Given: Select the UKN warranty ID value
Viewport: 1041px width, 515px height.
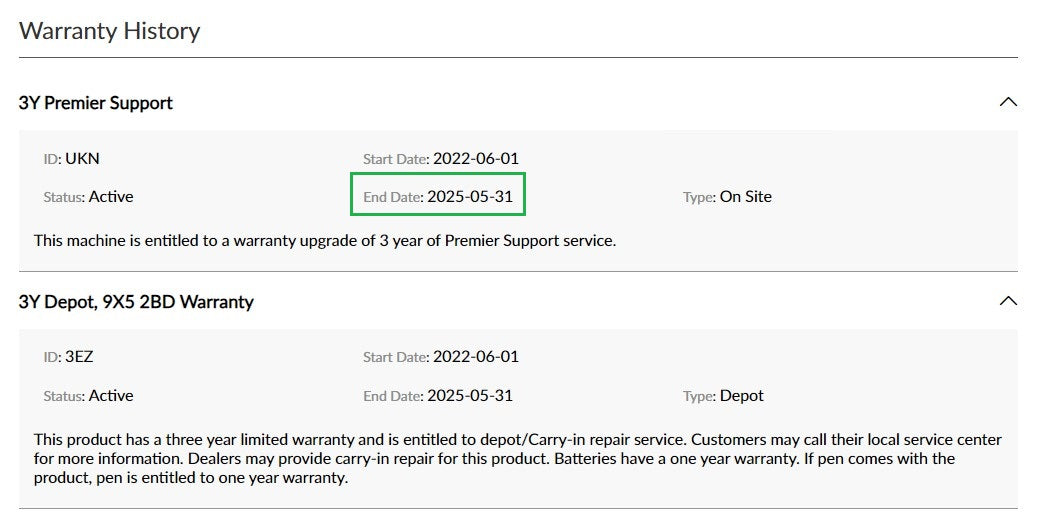Looking at the screenshot, I should 82,158.
